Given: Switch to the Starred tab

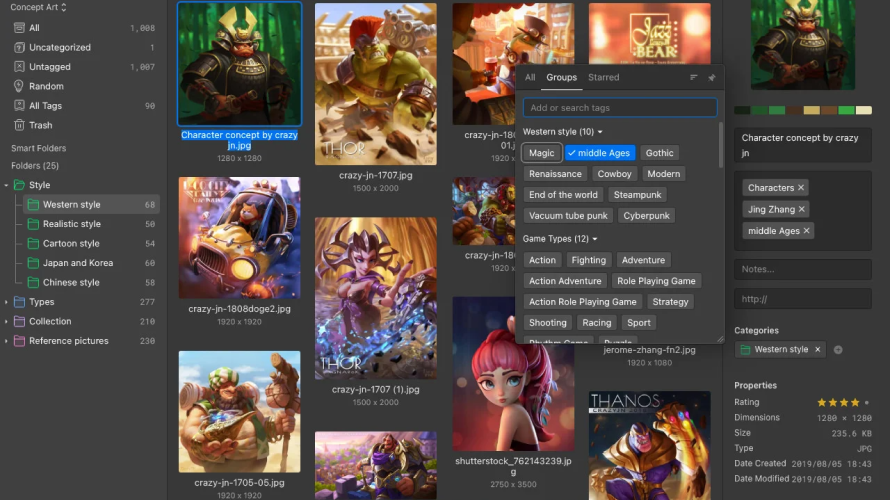Looking at the screenshot, I should 603,77.
